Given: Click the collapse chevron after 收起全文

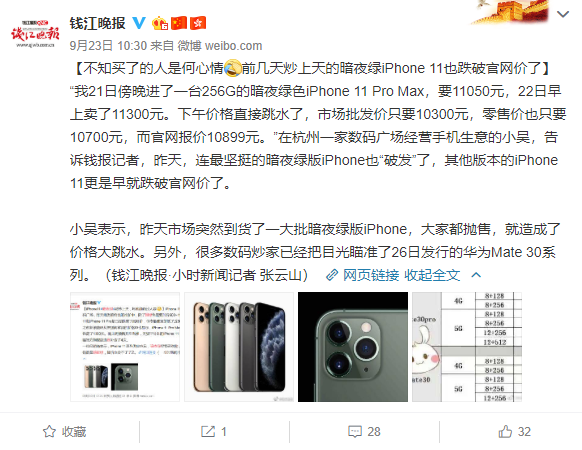Looking at the screenshot, I should click(476, 275).
